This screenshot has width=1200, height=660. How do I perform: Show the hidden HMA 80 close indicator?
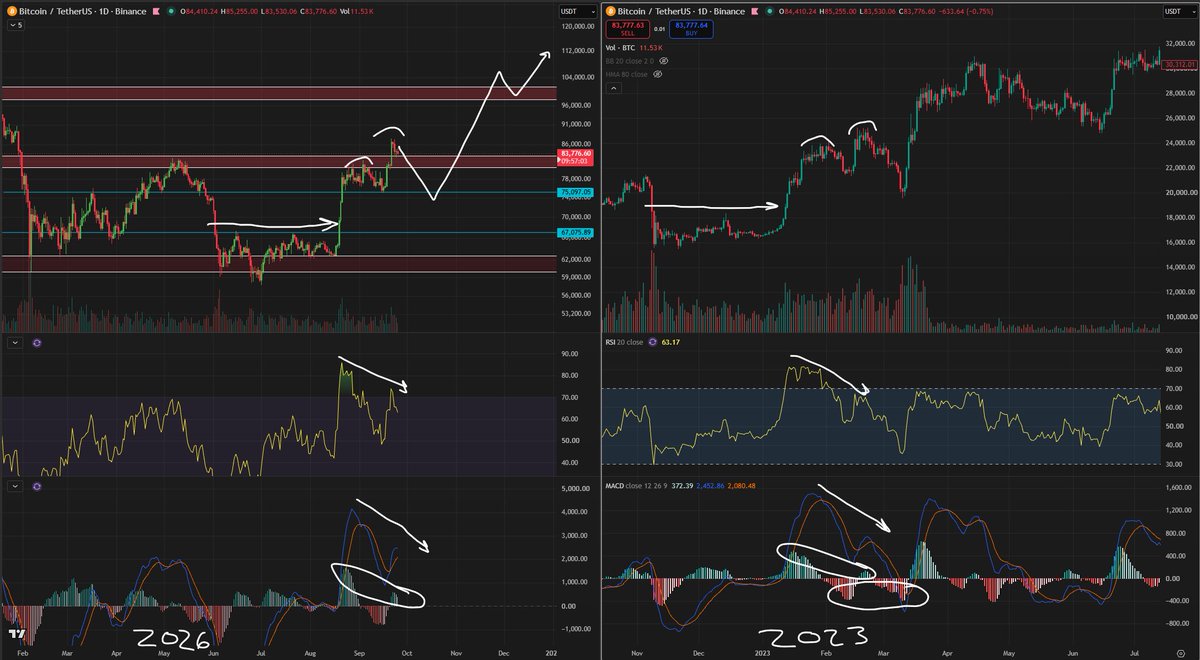[657, 74]
